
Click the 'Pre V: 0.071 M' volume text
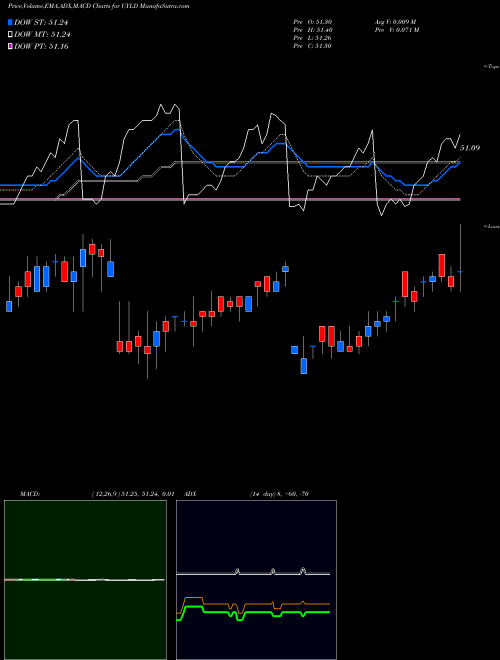coord(396,29)
